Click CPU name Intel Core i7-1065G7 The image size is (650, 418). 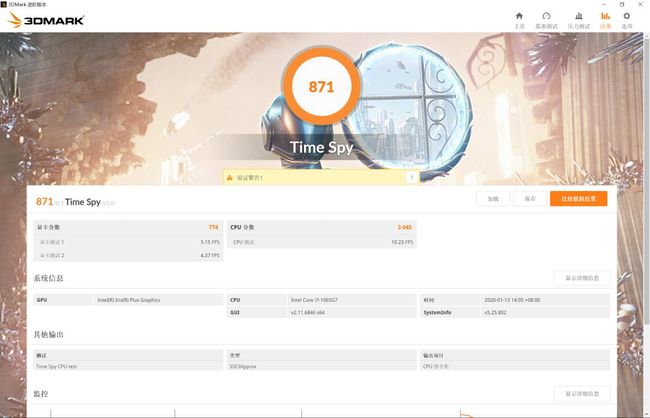click(314, 300)
